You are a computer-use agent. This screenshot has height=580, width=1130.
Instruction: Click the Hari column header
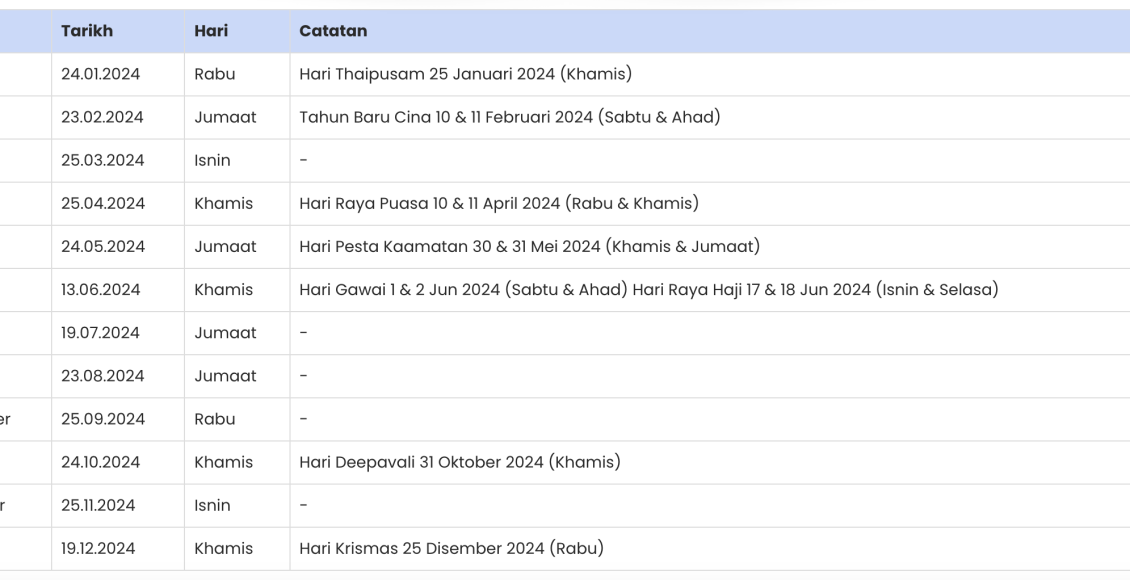pos(211,31)
